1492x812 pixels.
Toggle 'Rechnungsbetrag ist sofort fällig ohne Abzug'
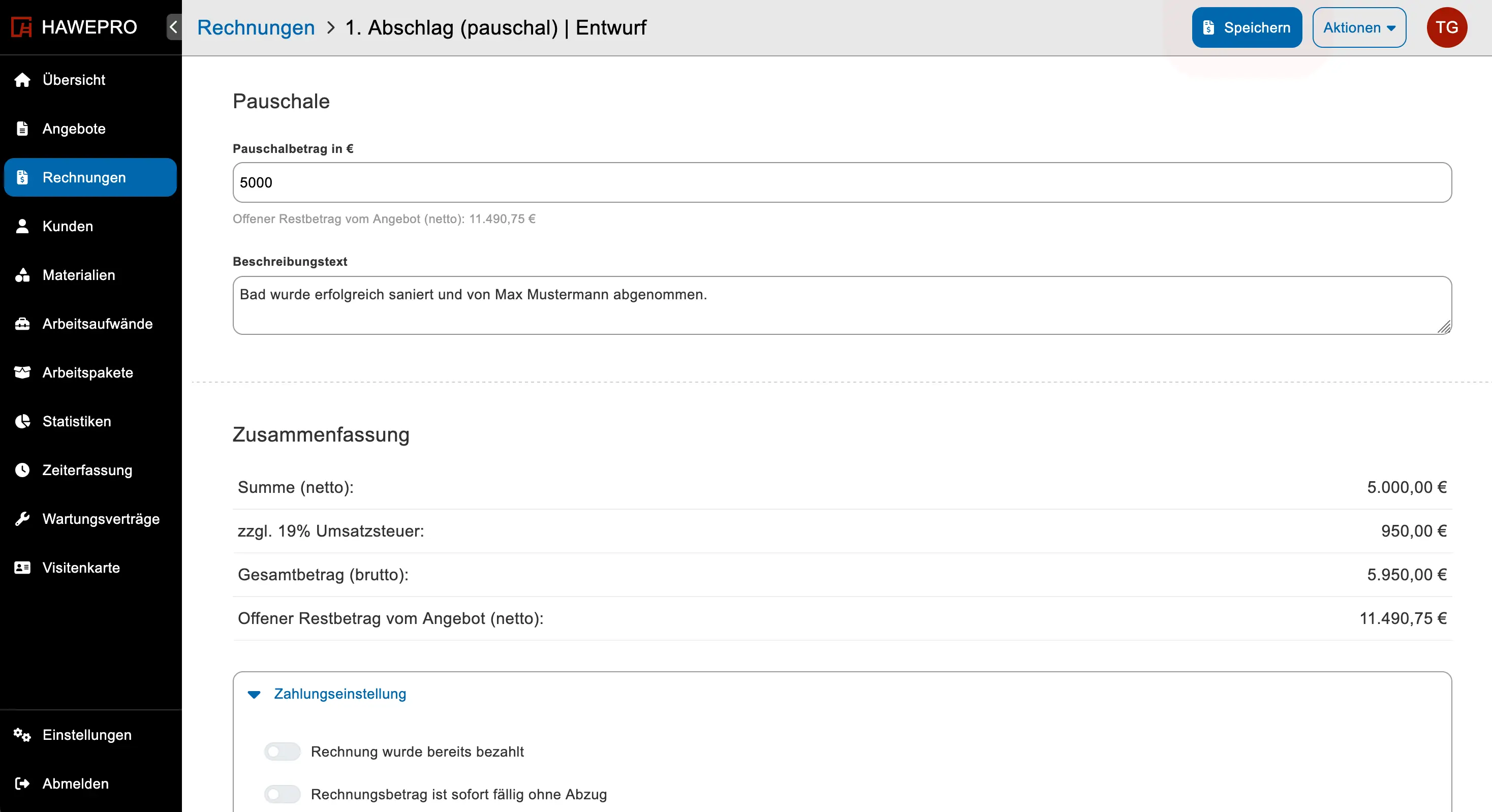click(283, 794)
